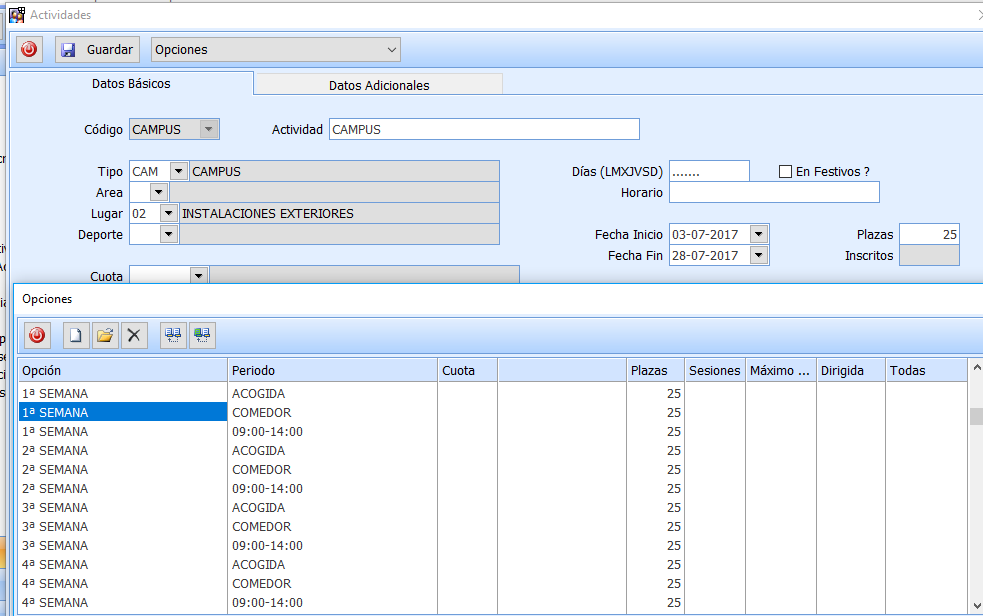Click the Horario input field
Viewport: 983px width, 616px height.
773,192
